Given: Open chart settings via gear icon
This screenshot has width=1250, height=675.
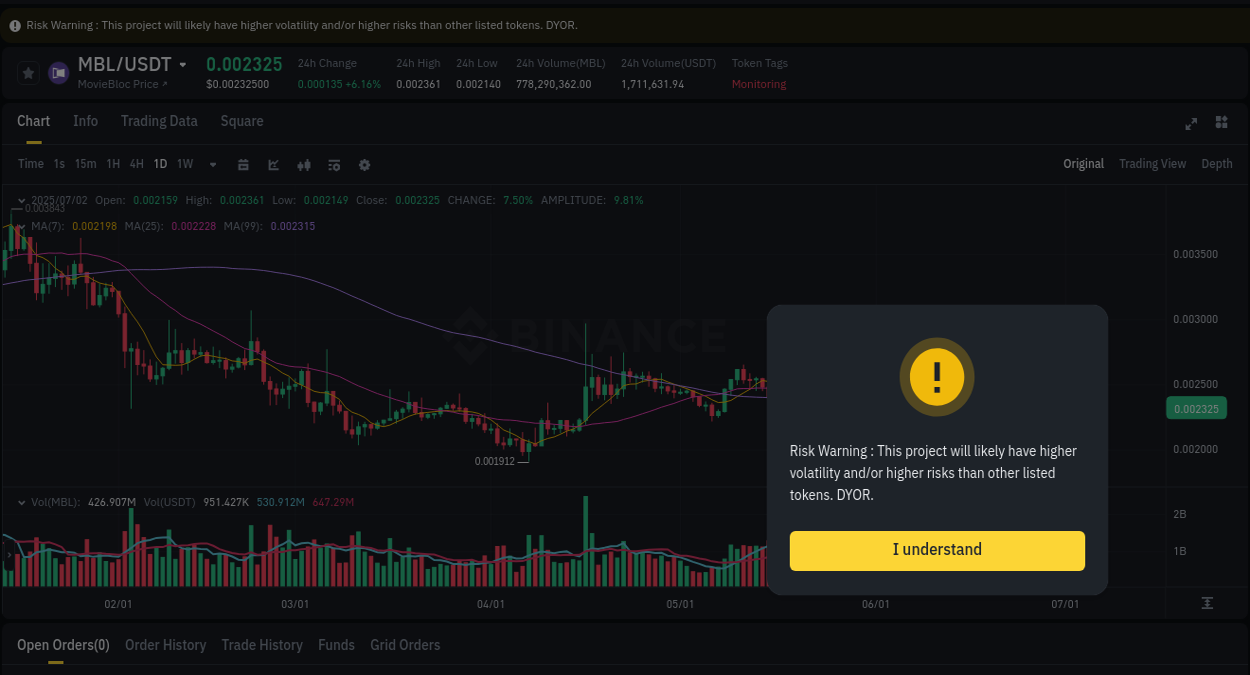Looking at the screenshot, I should pos(364,164).
